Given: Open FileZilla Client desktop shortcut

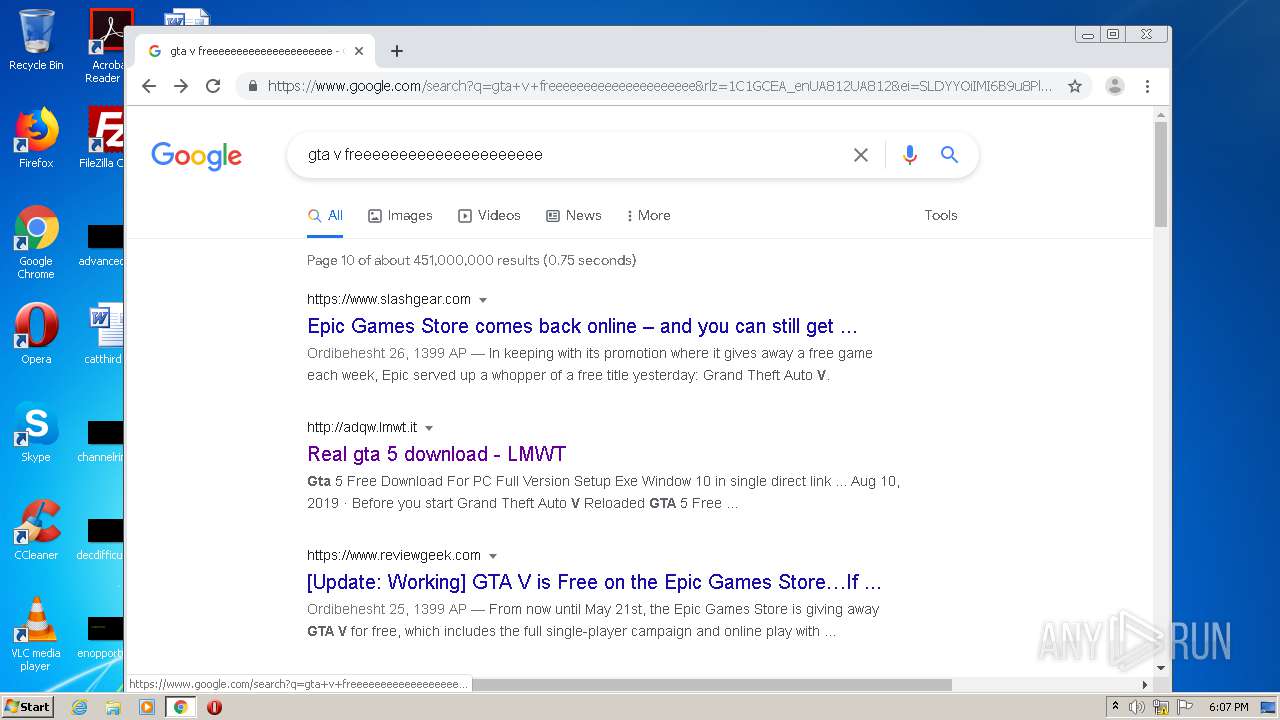Looking at the screenshot, I should [x=104, y=138].
